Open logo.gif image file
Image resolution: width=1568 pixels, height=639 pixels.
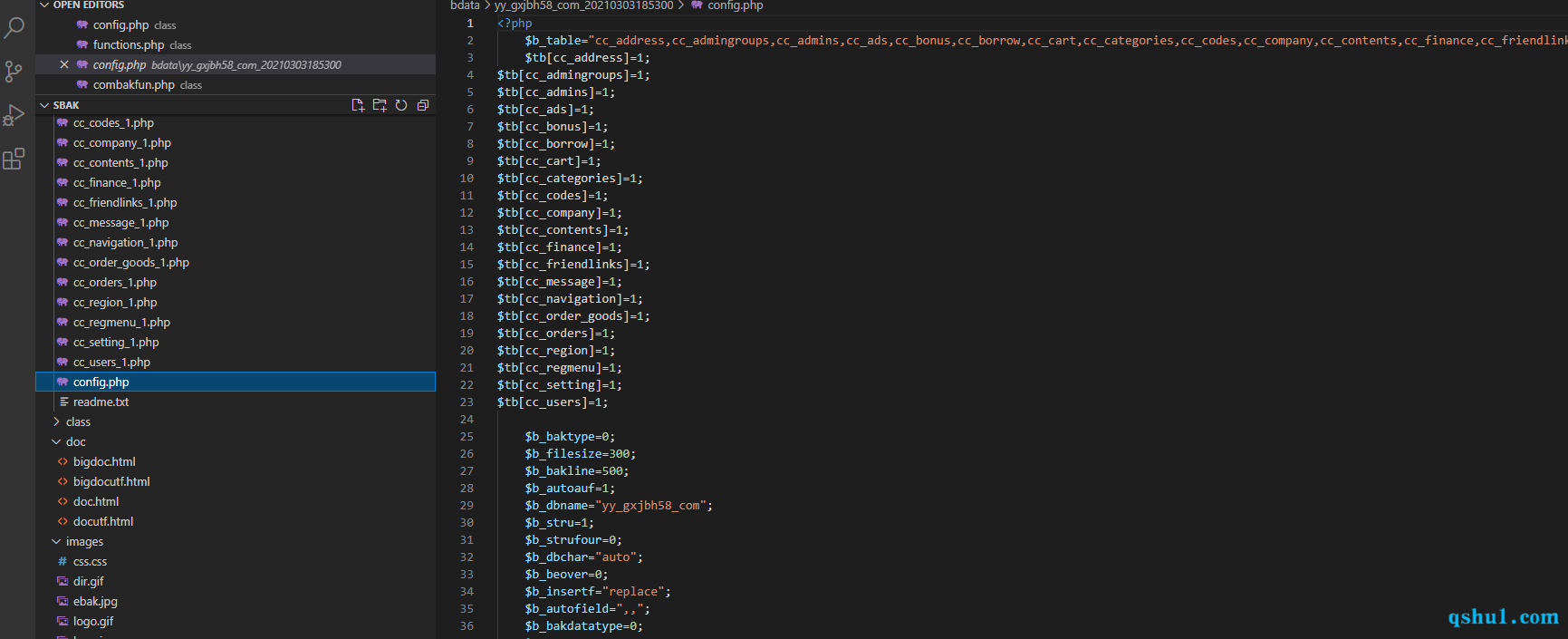click(236, 621)
